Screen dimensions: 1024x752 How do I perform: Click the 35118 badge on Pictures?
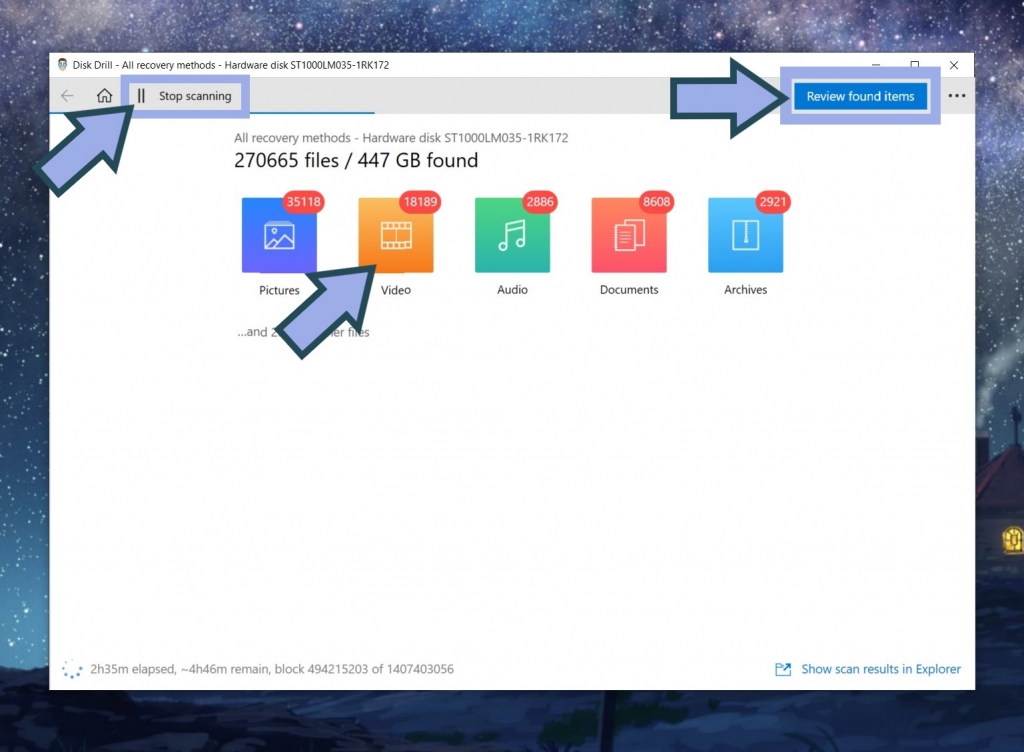pos(304,202)
